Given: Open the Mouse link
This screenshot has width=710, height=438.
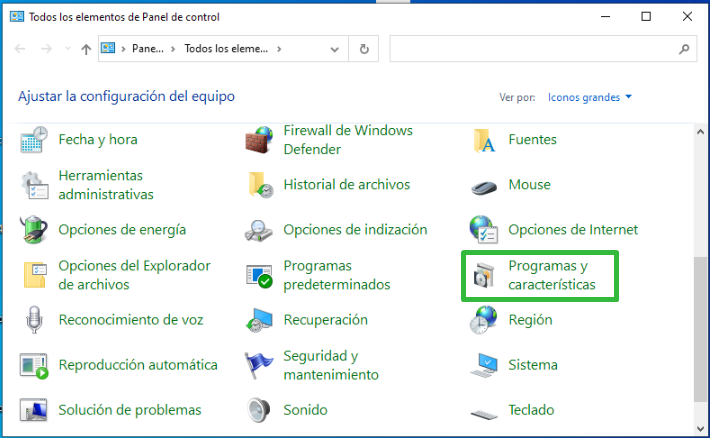Looking at the screenshot, I should pyautogui.click(x=529, y=184).
